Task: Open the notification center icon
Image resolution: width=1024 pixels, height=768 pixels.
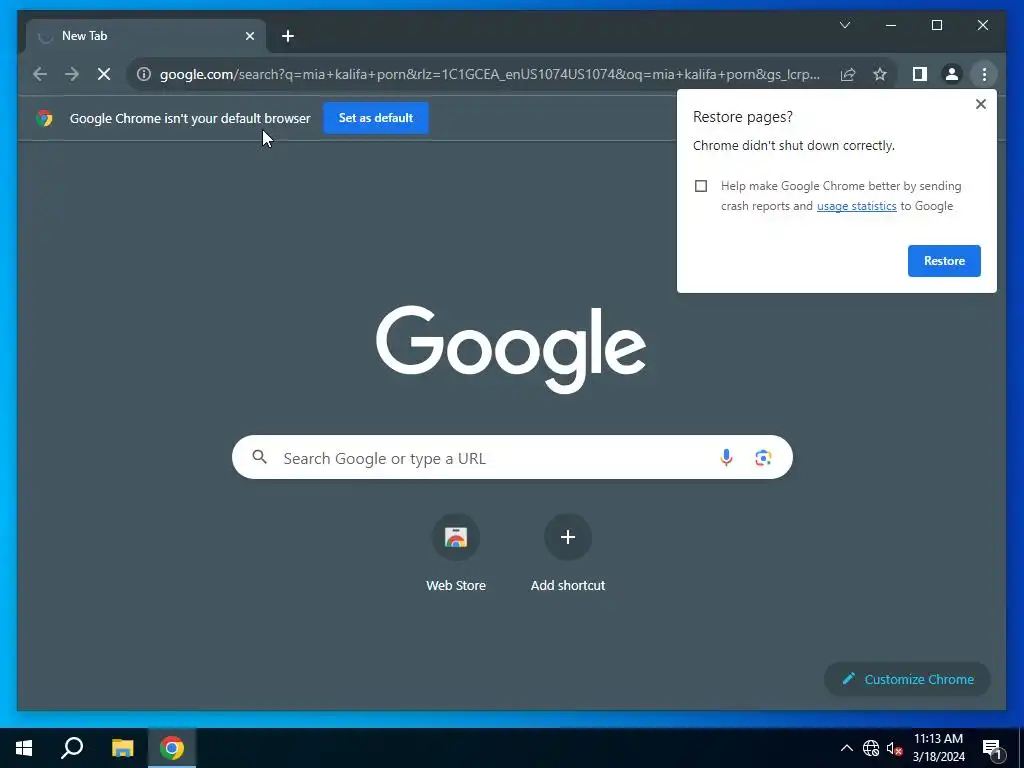Action: 991,749
